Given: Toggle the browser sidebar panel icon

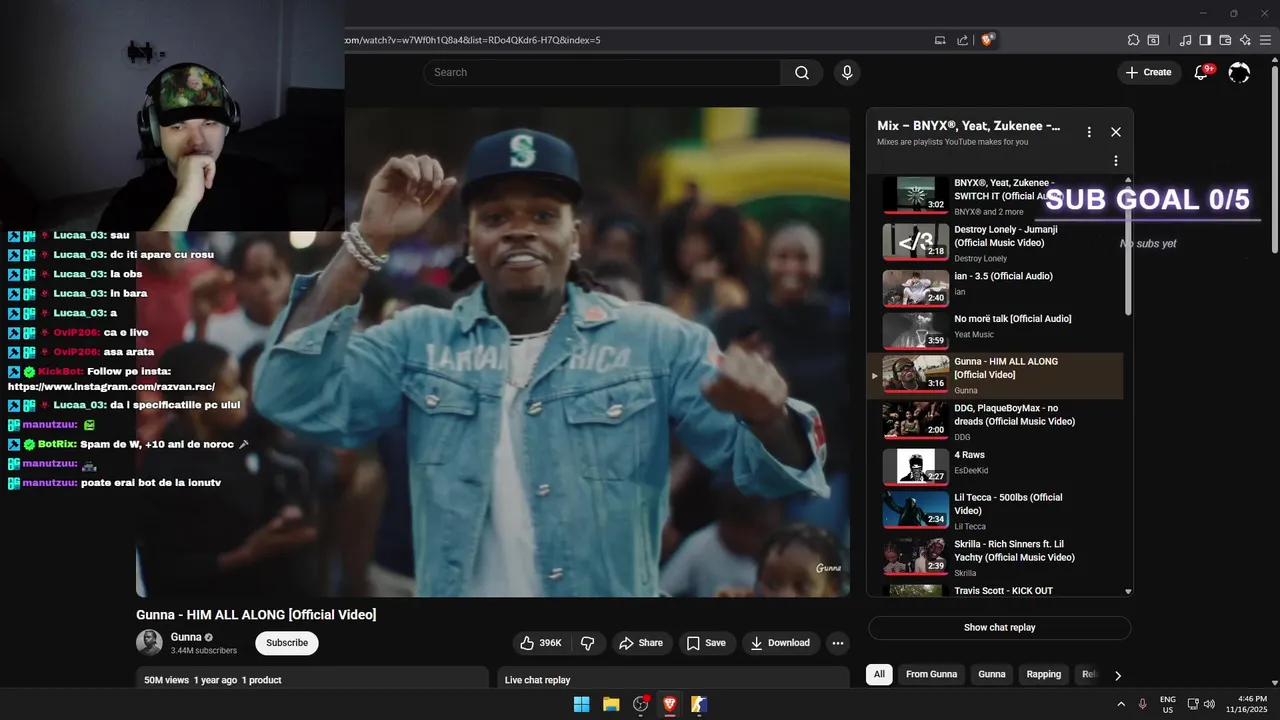Looking at the screenshot, I should click(1205, 40).
